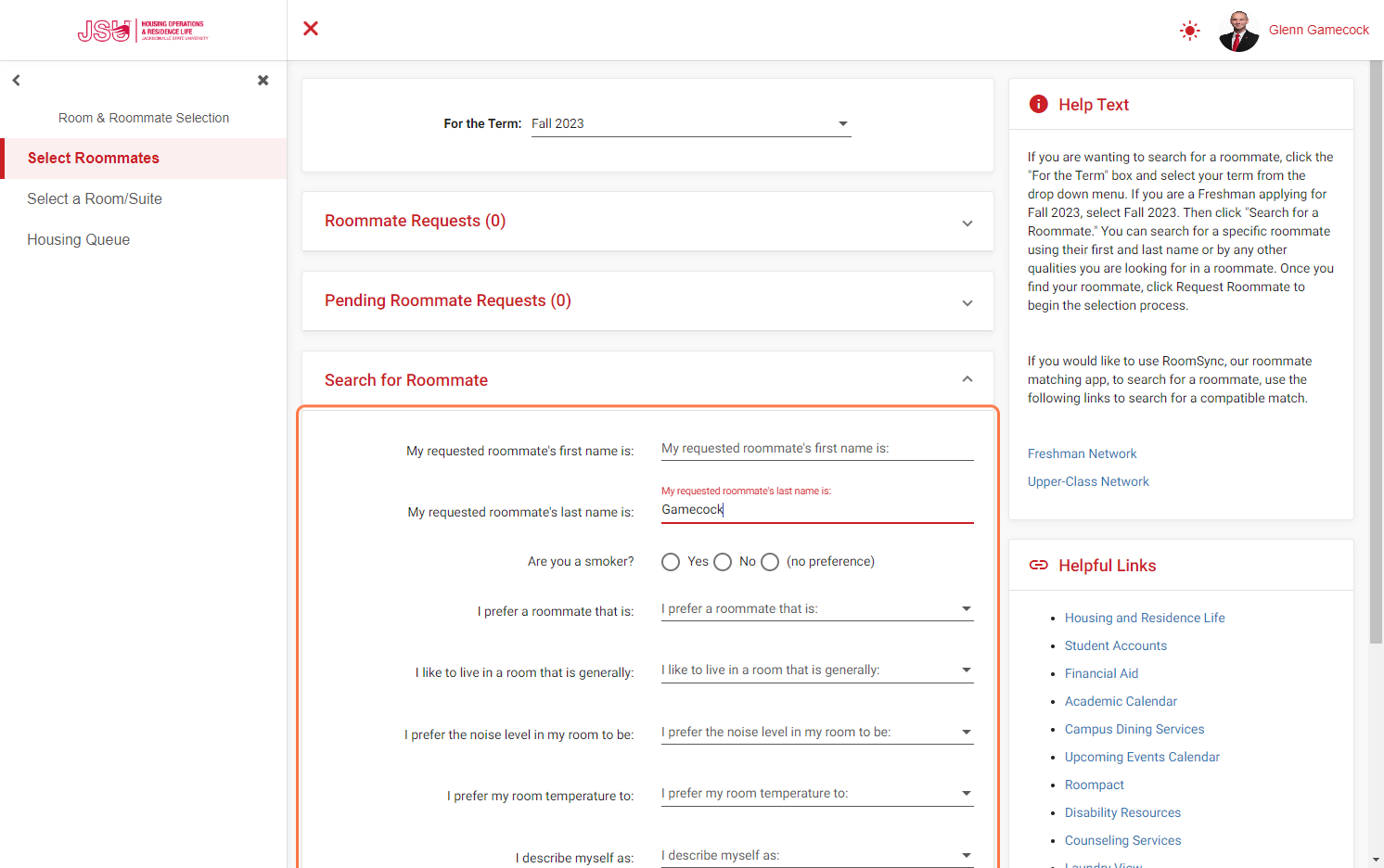The height and width of the screenshot is (868, 1384).
Task: Click the Help Text info icon
Action: coord(1039,104)
